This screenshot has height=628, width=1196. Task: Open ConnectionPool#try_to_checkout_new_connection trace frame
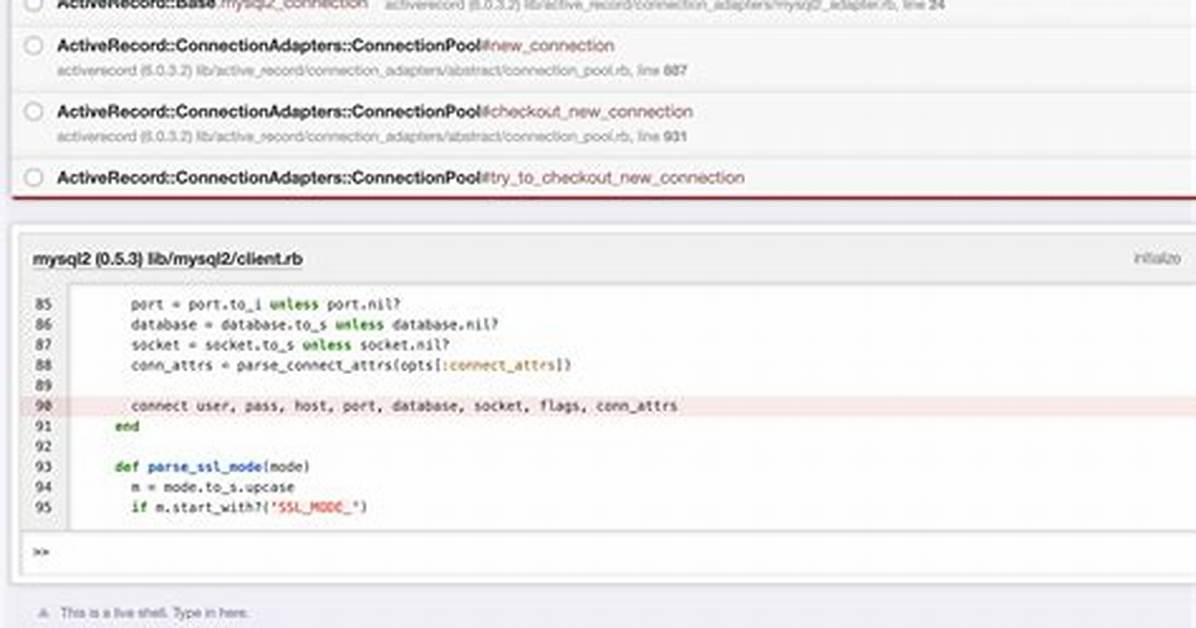(x=603, y=179)
